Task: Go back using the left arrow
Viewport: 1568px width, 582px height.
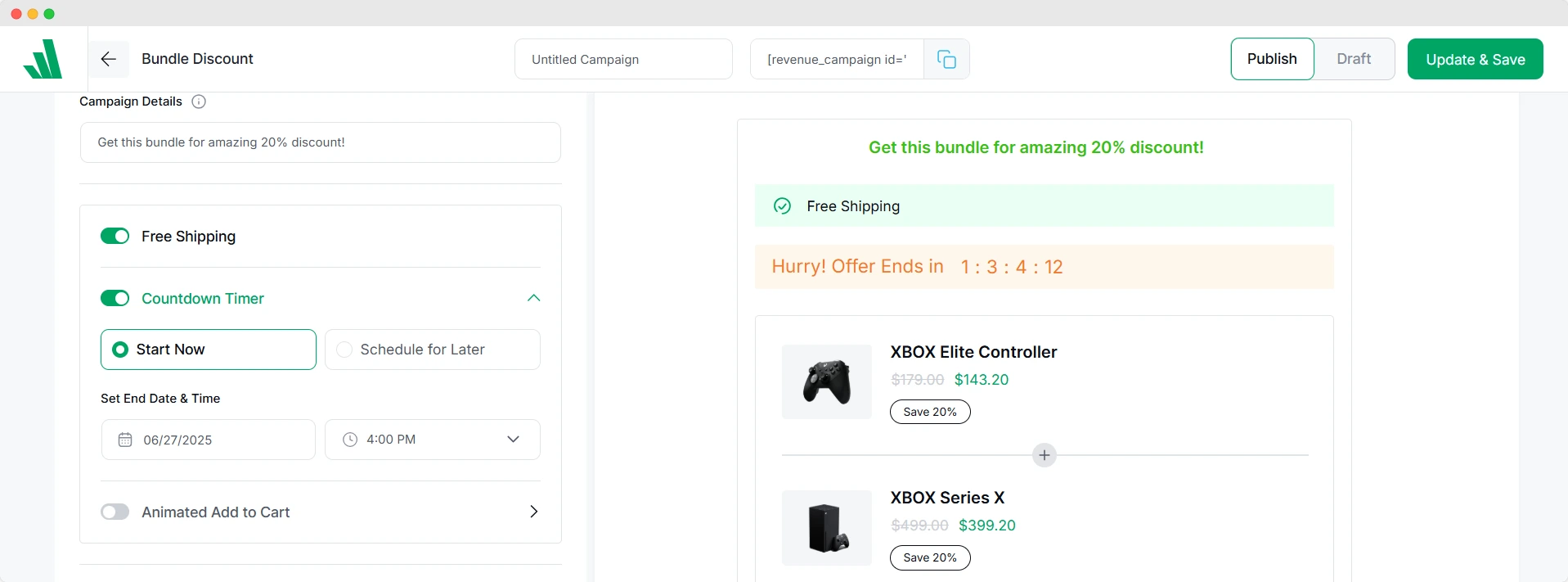Action: pyautogui.click(x=109, y=59)
